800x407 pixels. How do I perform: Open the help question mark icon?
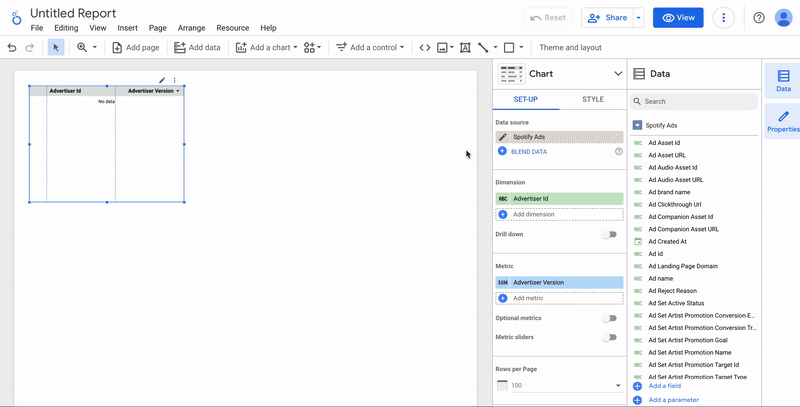pyautogui.click(x=759, y=18)
